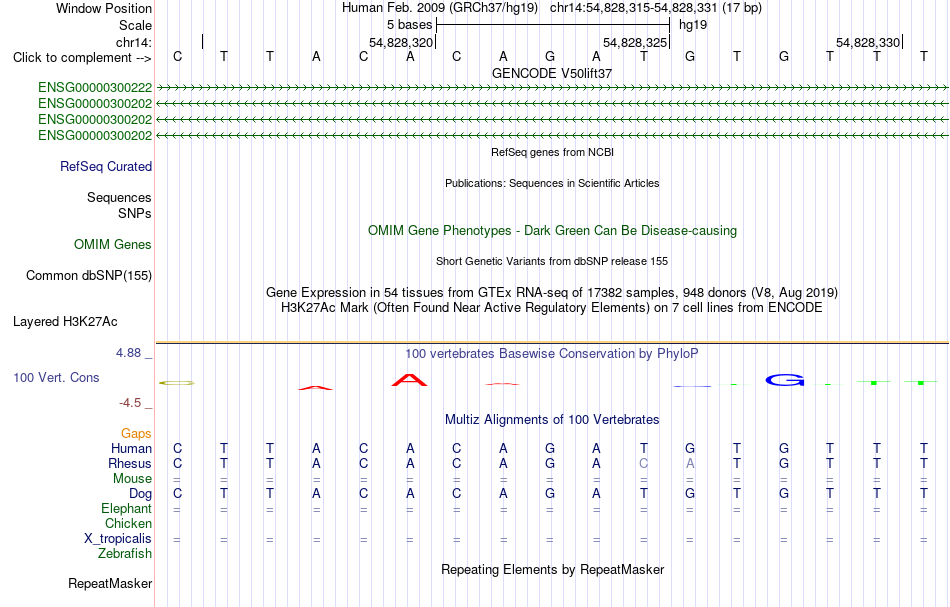
Task: Click the ENSG00000300222 gene label
Action: [x=95, y=88]
